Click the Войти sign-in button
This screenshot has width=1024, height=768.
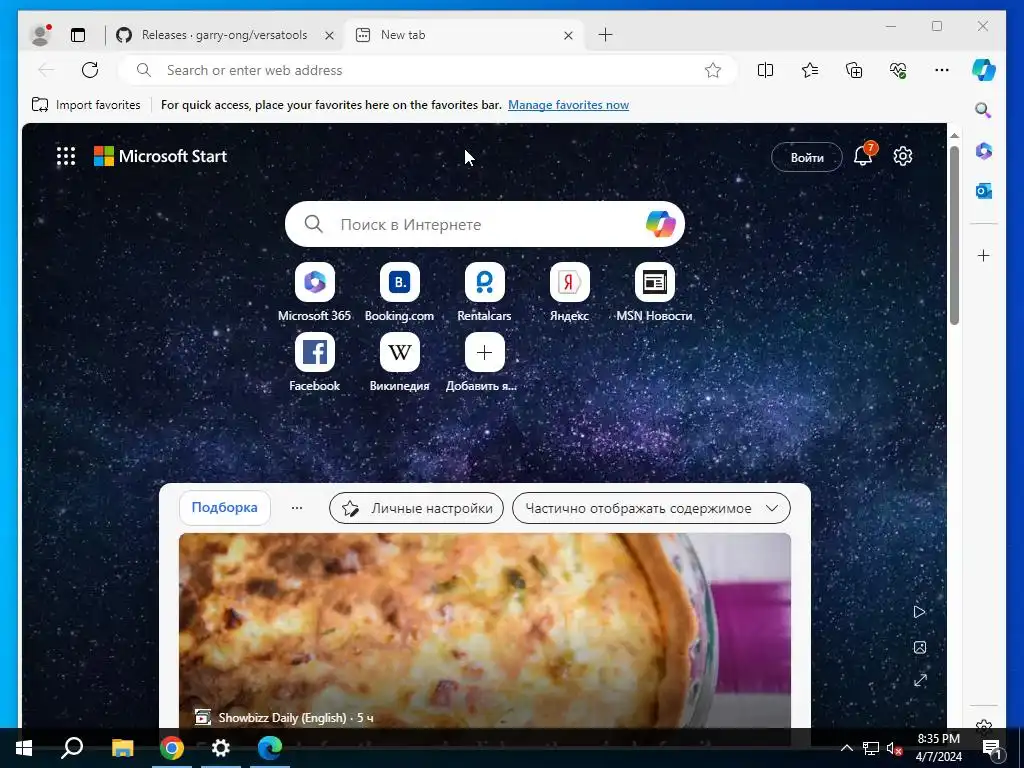click(807, 157)
